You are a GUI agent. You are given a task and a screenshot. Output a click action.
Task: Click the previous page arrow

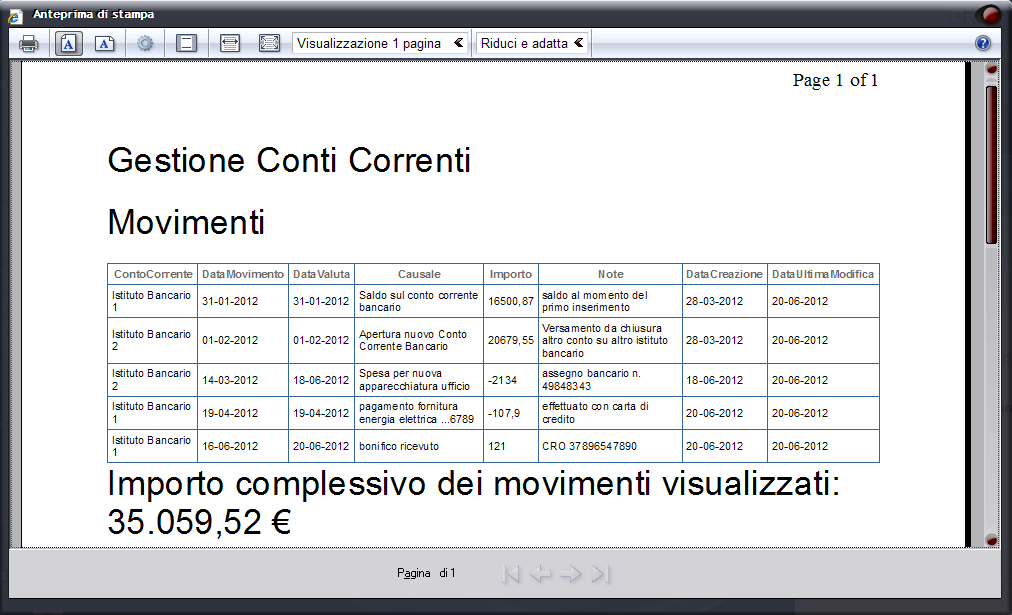click(541, 573)
